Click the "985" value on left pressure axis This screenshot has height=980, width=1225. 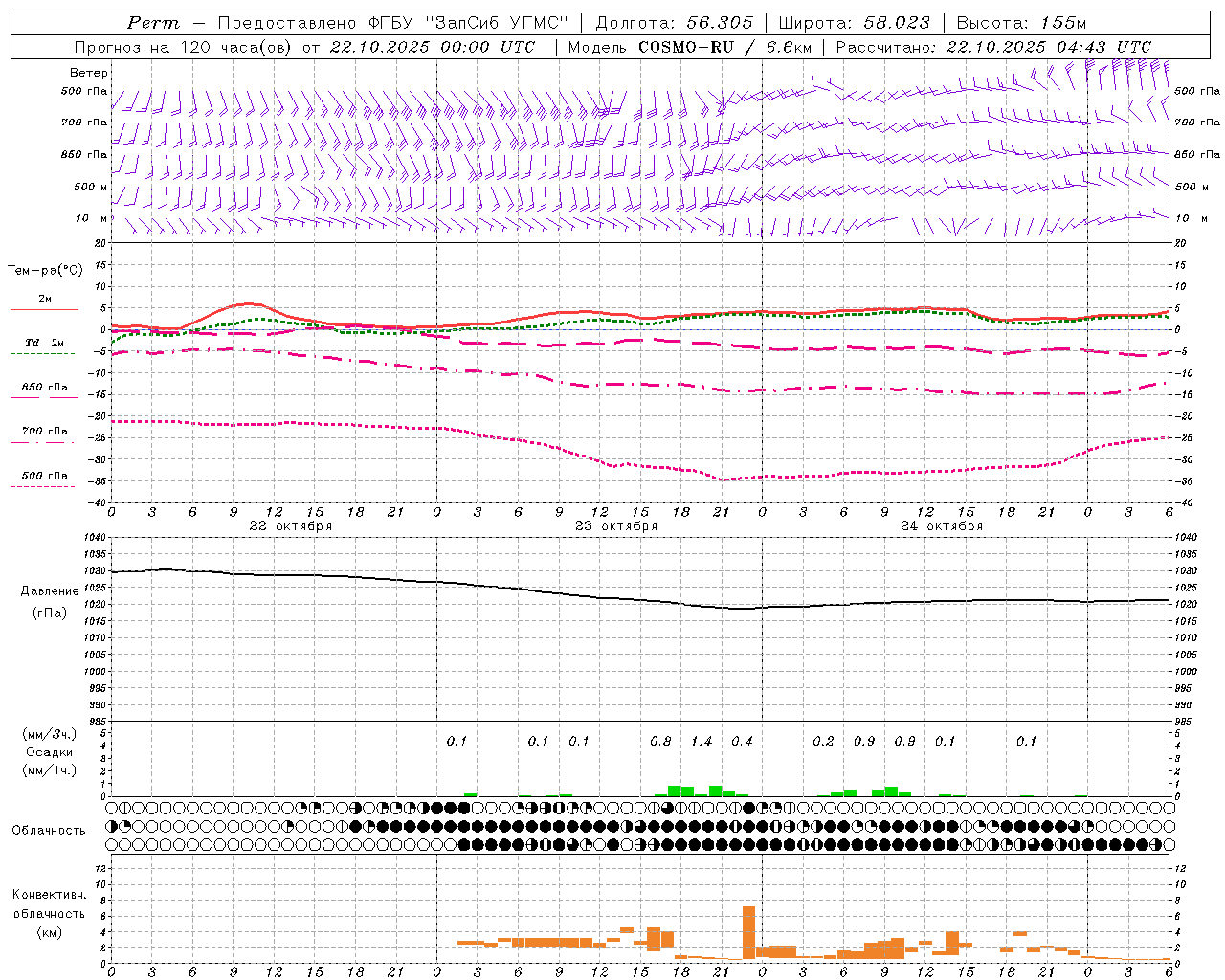point(97,722)
